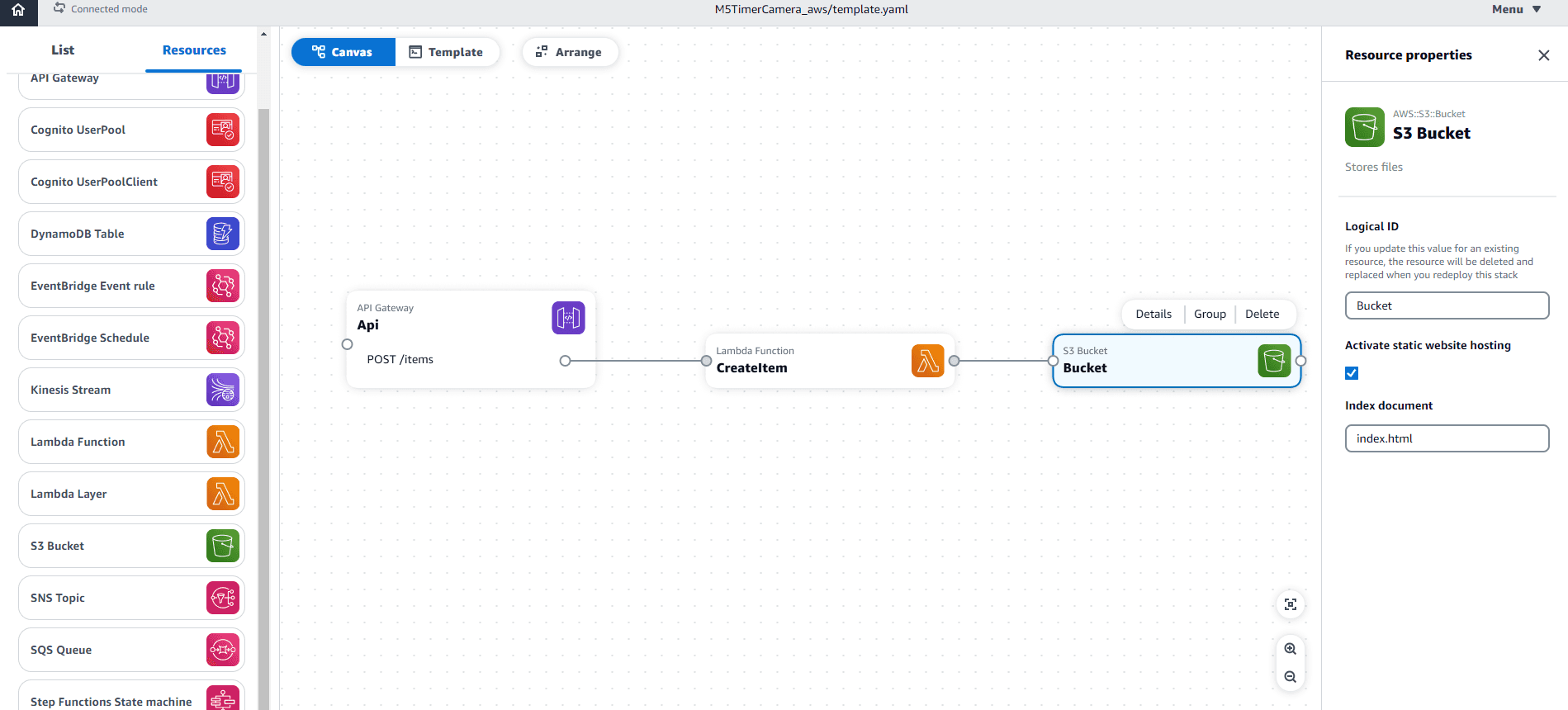Select the Lambda Function palette icon
The height and width of the screenshot is (710, 1568).
[x=223, y=442]
